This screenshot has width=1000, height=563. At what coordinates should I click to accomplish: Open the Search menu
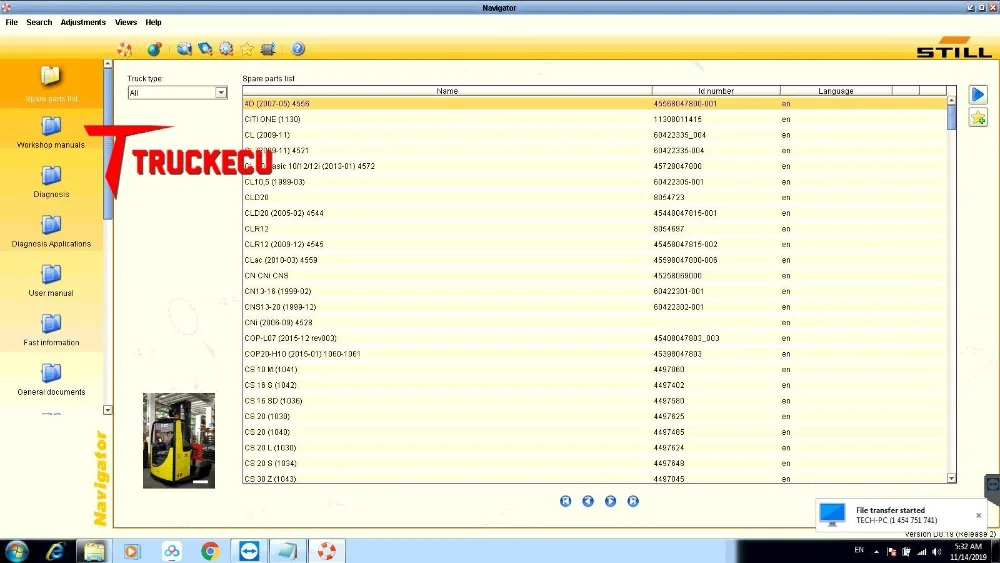click(x=39, y=22)
